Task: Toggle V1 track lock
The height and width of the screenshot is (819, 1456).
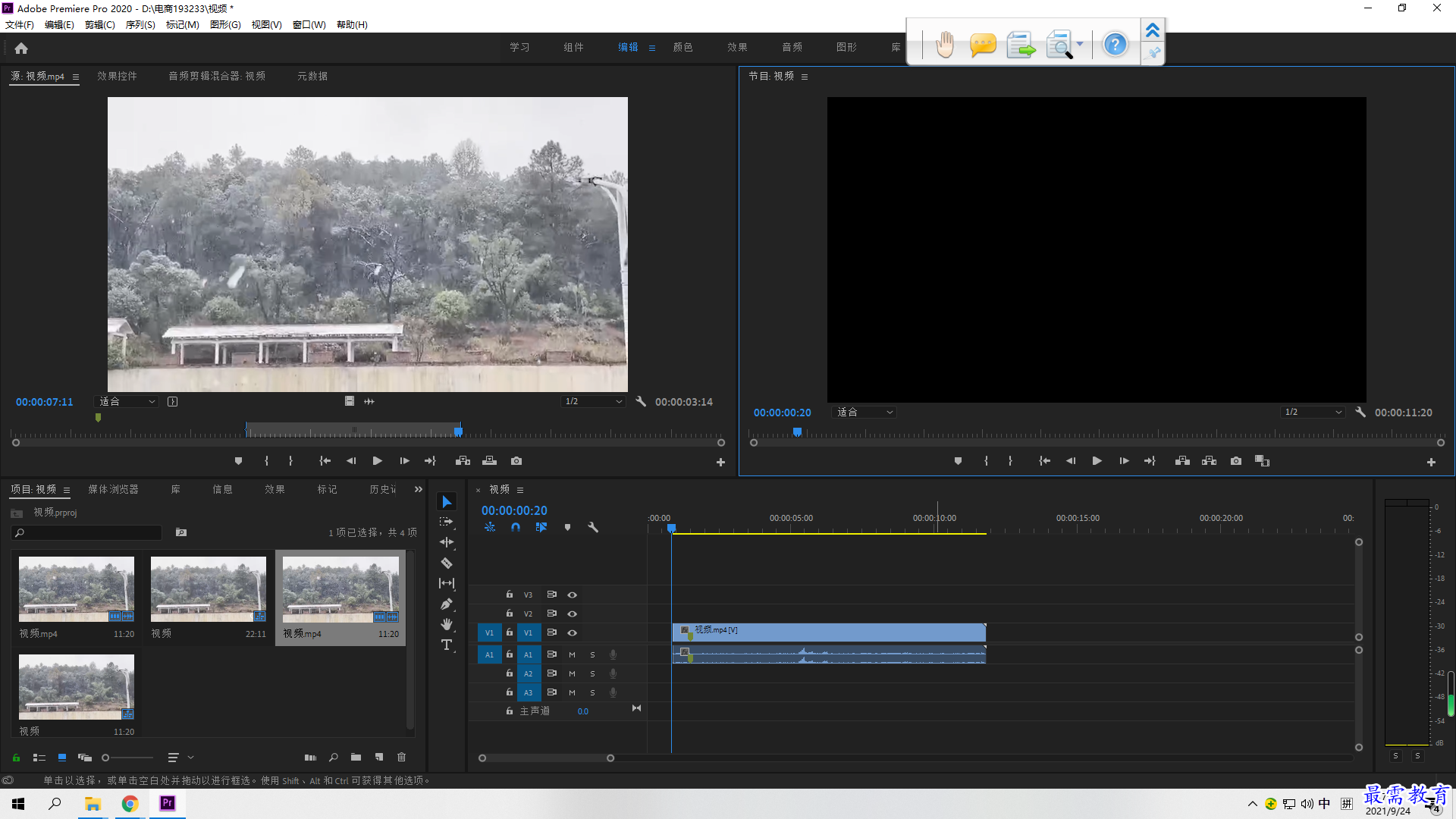Action: click(x=510, y=632)
